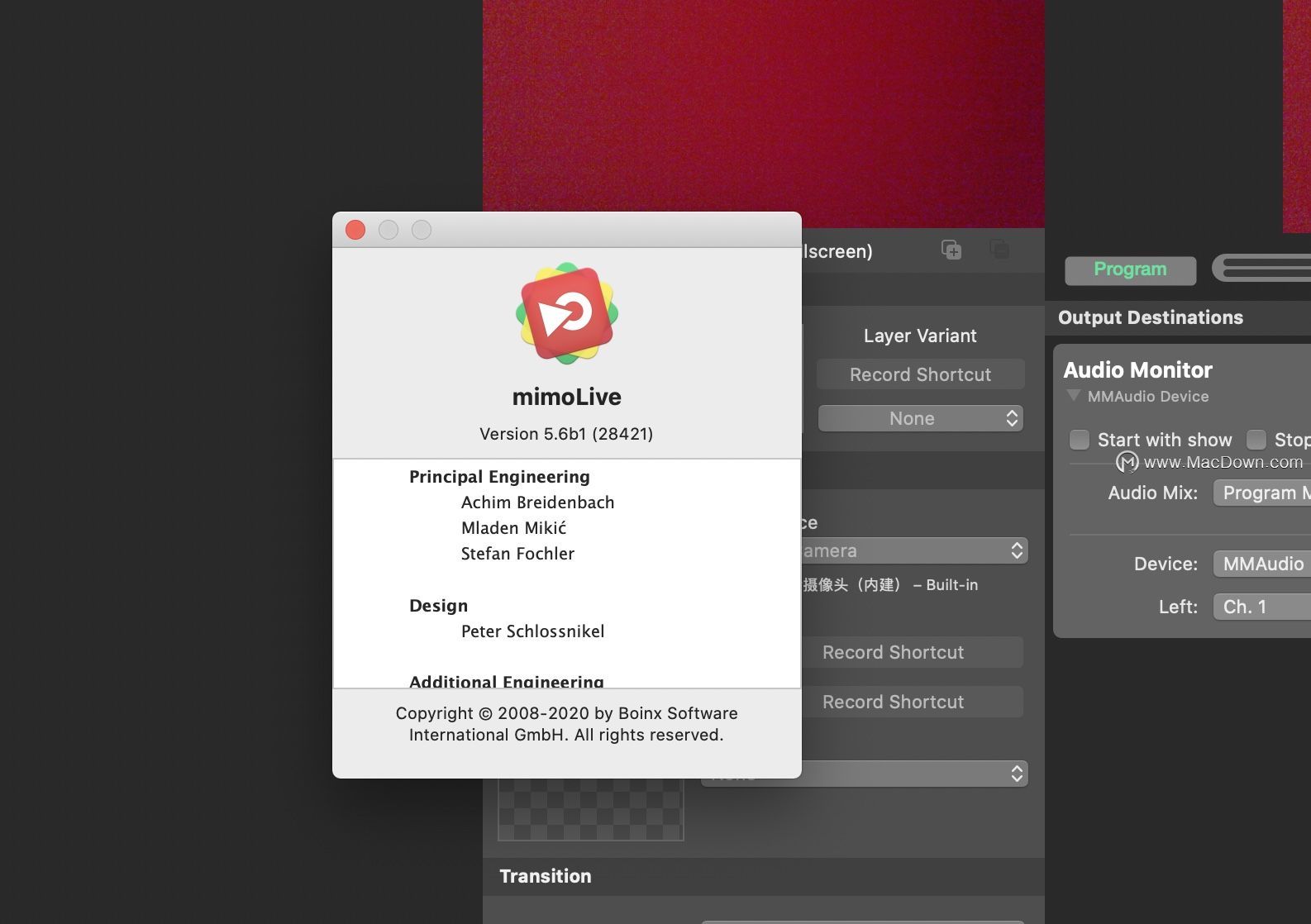Click the Boinx Software copyright text
This screenshot has height=924, width=1311.
(566, 724)
